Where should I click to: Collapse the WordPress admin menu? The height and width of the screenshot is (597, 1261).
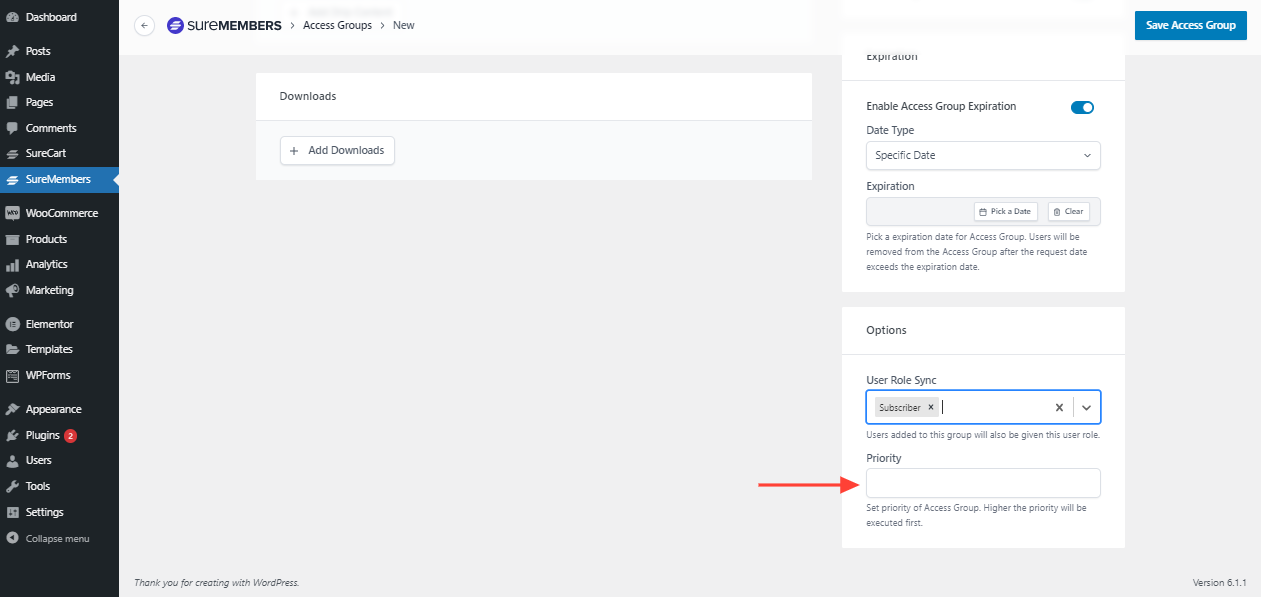pos(56,538)
